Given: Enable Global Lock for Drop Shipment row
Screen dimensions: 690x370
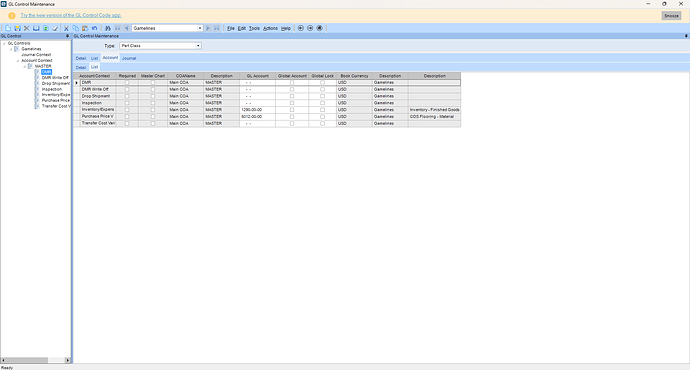Looking at the screenshot, I should [323, 96].
